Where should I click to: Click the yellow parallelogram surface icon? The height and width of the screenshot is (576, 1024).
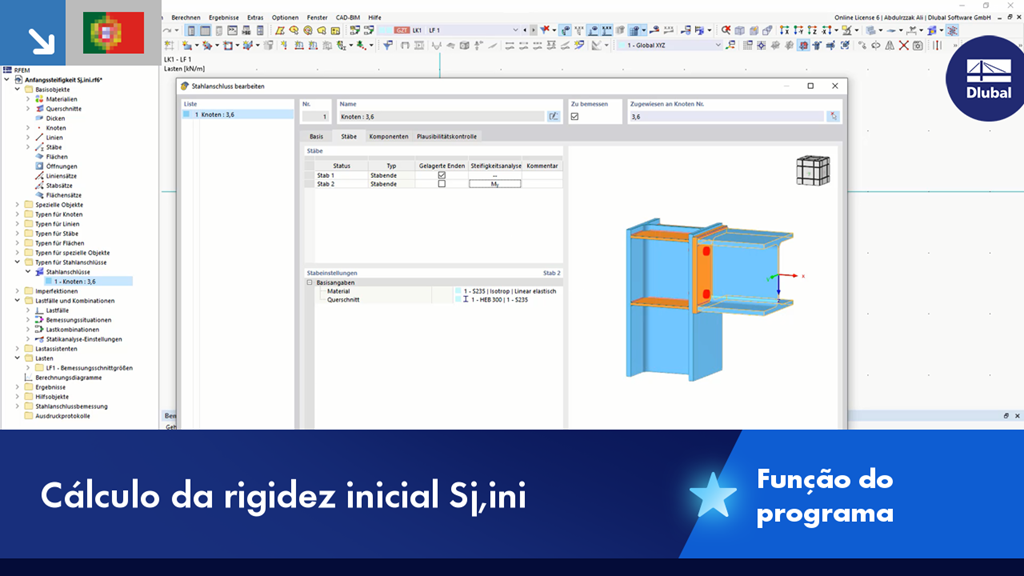coord(280,30)
